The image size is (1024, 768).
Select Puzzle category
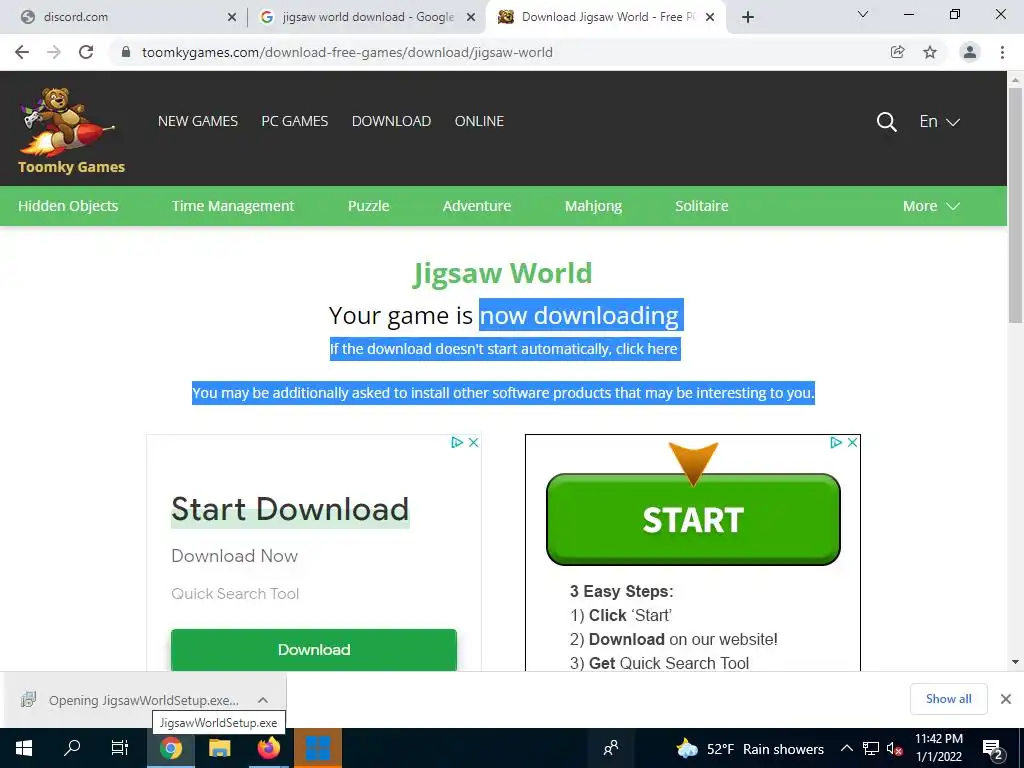tap(368, 206)
